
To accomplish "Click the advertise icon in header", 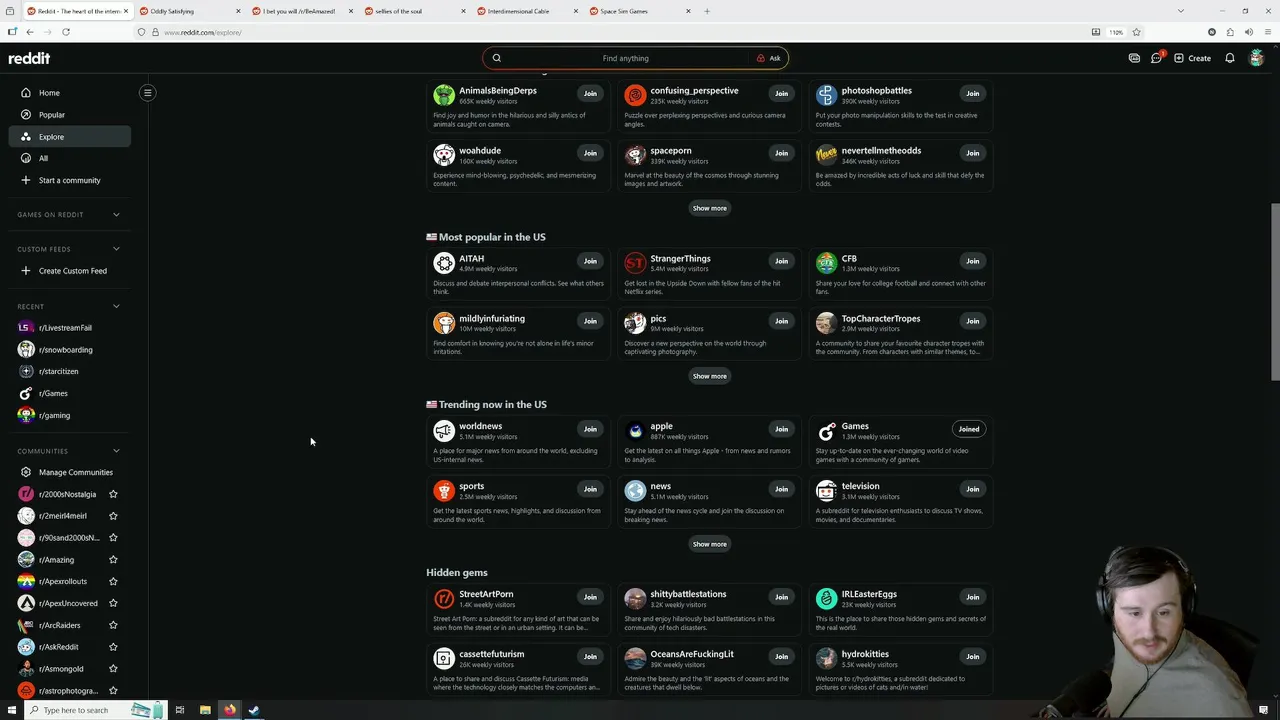I will (x=1134, y=58).
